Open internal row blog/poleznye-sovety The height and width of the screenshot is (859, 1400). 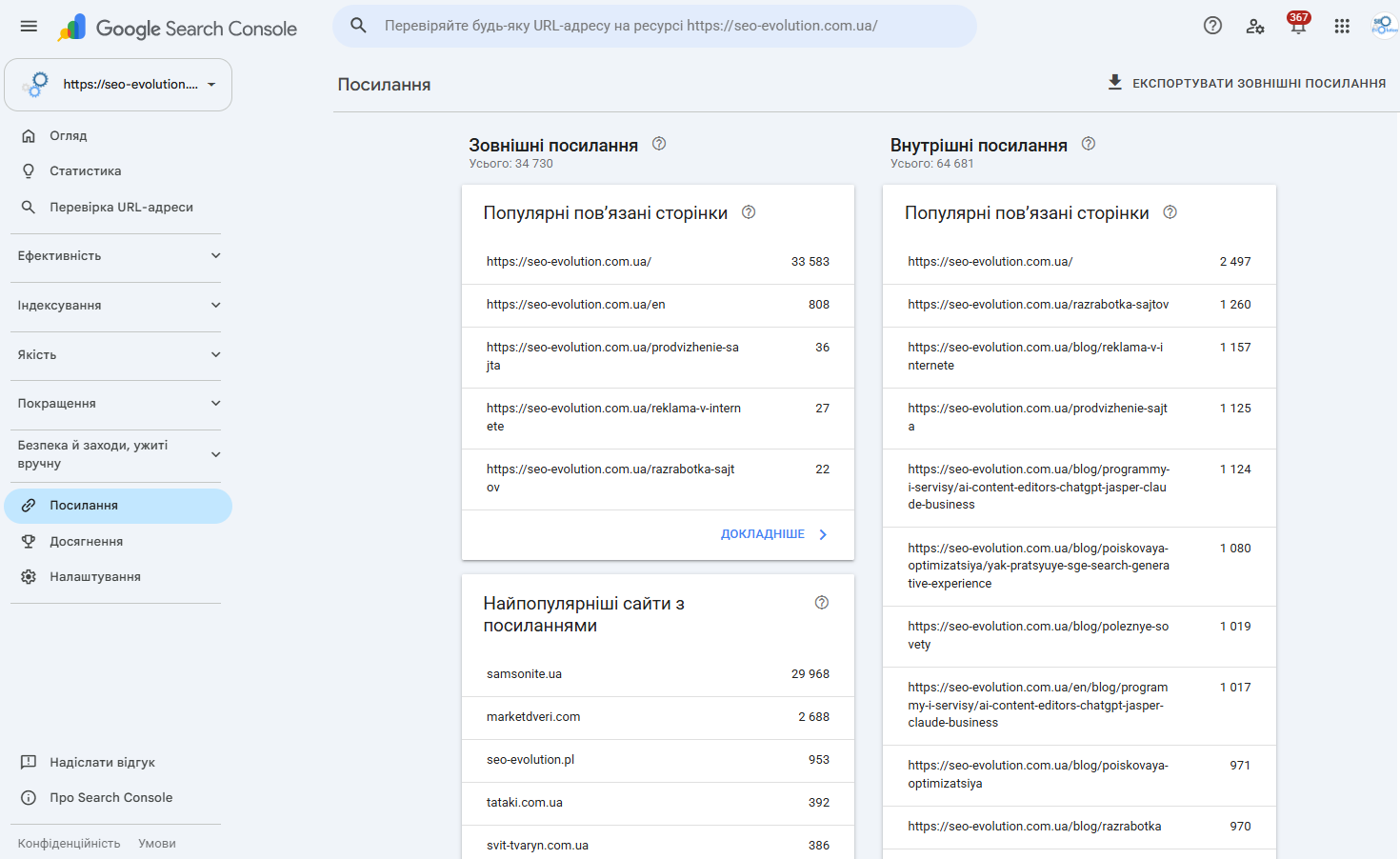[x=1079, y=636]
